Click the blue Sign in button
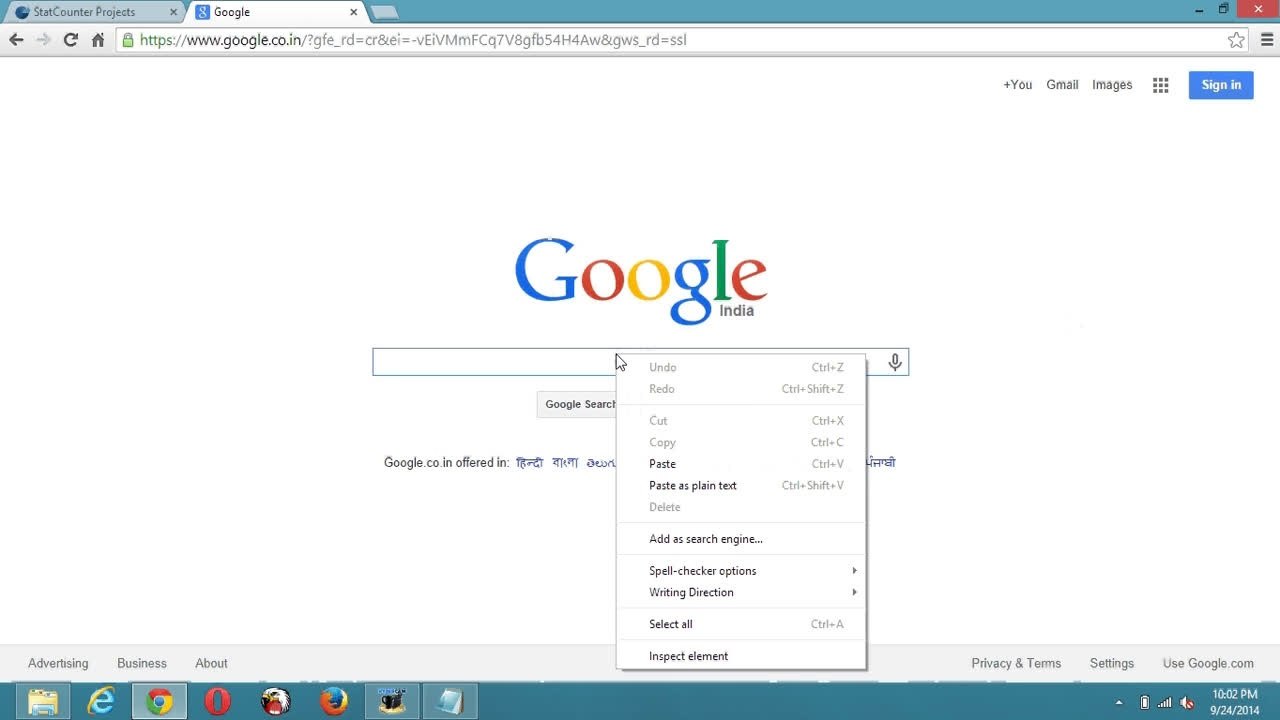 (1221, 85)
